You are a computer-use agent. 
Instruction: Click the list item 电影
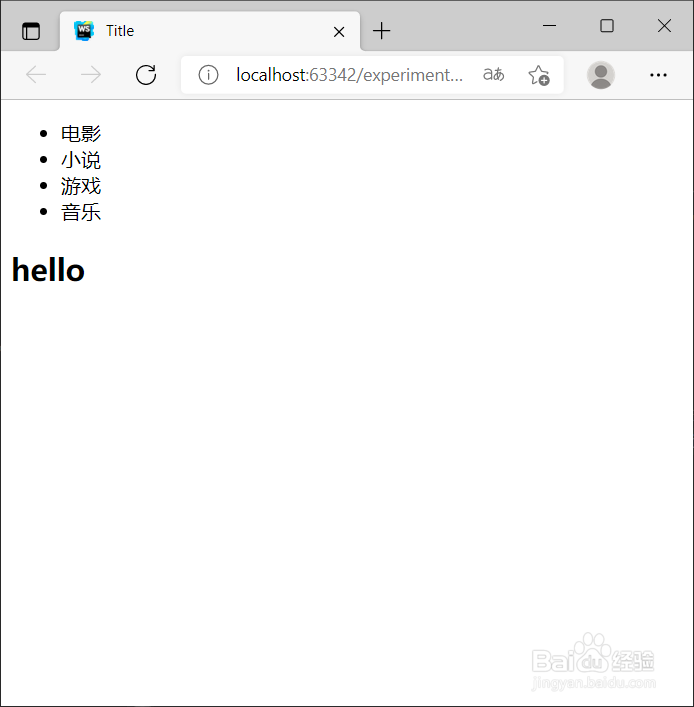(x=81, y=133)
